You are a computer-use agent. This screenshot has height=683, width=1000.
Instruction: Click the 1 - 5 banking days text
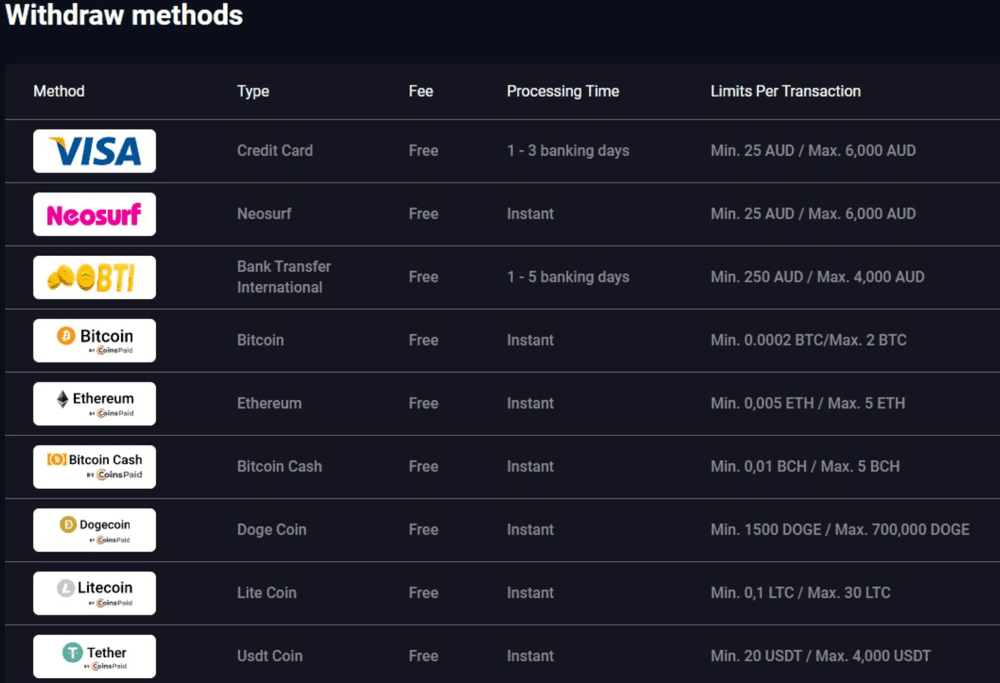pos(568,277)
